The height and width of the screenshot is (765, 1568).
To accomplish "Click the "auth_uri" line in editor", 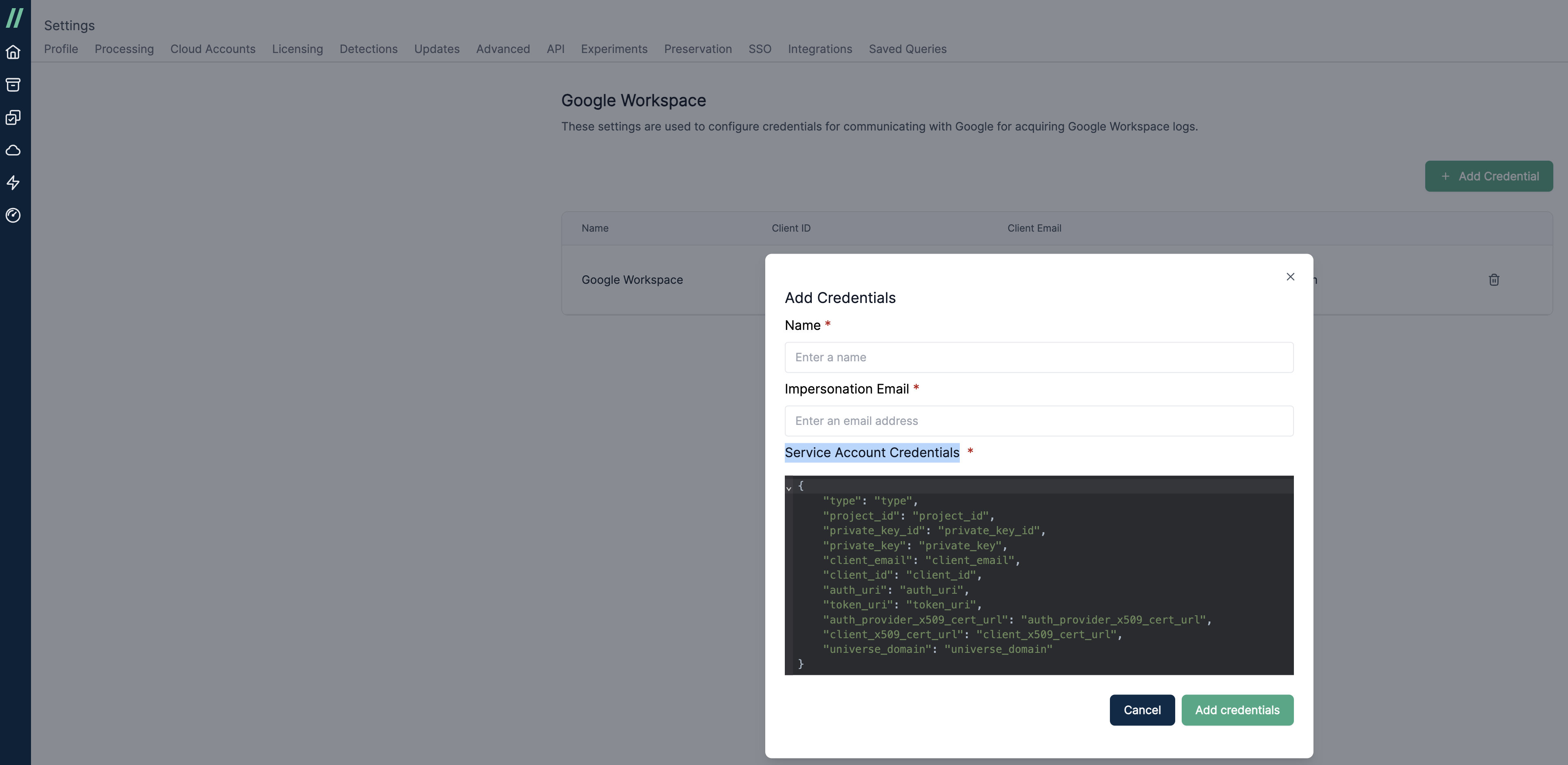I will (x=896, y=590).
